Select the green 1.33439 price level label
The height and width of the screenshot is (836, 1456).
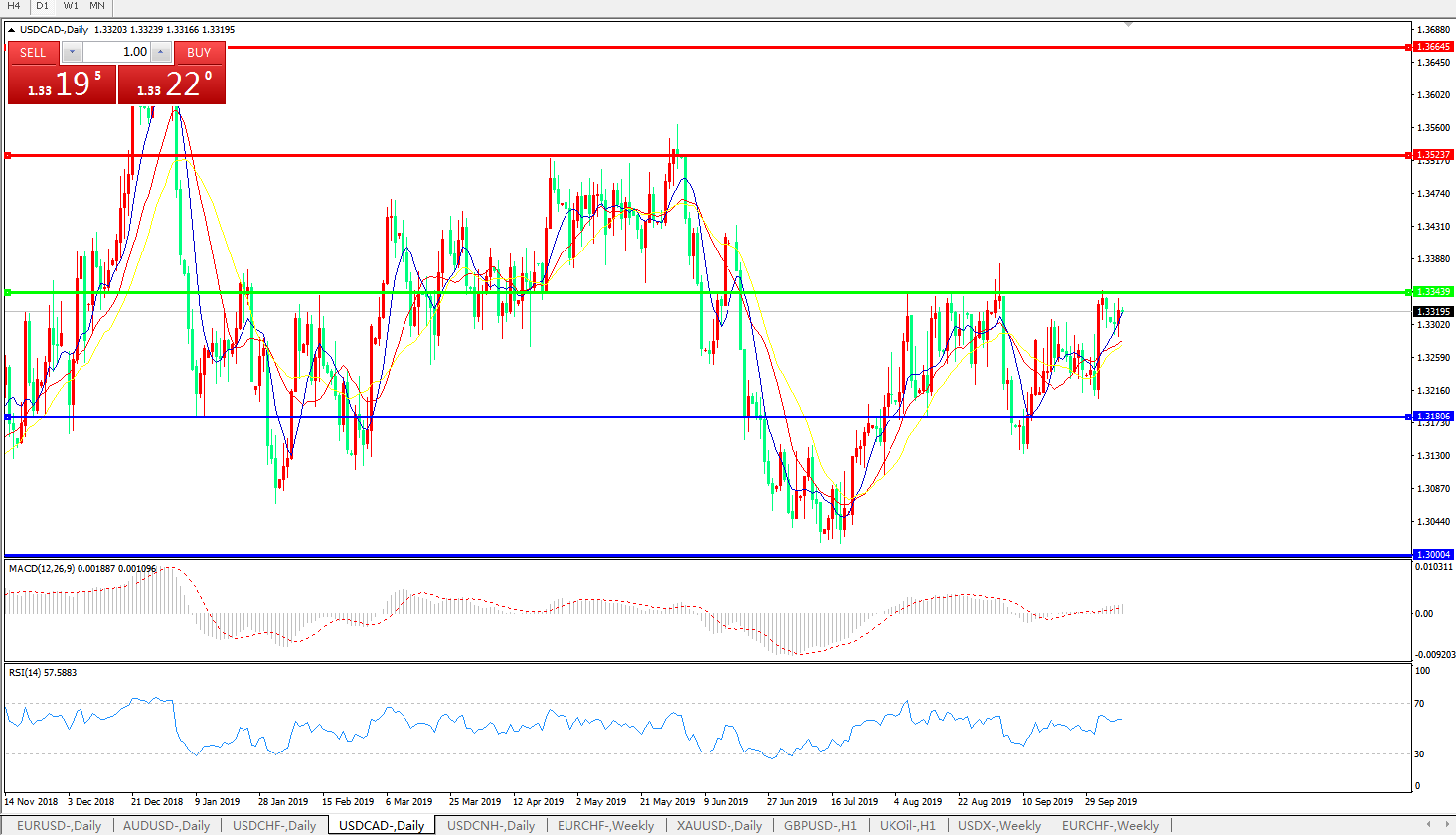click(1433, 292)
